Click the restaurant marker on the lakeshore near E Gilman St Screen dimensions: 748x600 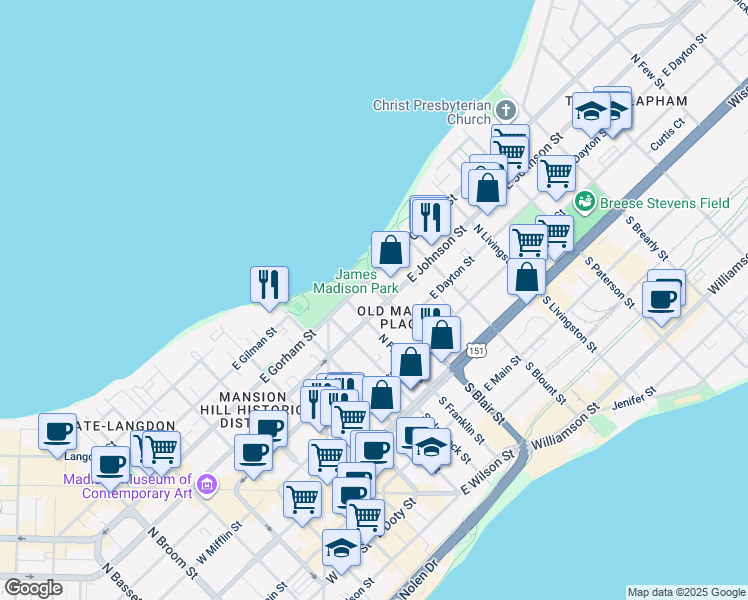click(269, 285)
